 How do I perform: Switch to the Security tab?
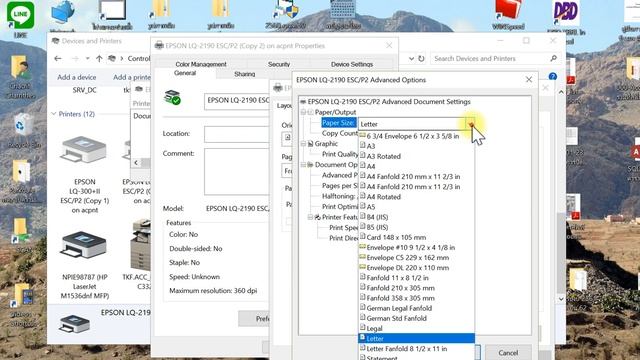tap(279, 64)
